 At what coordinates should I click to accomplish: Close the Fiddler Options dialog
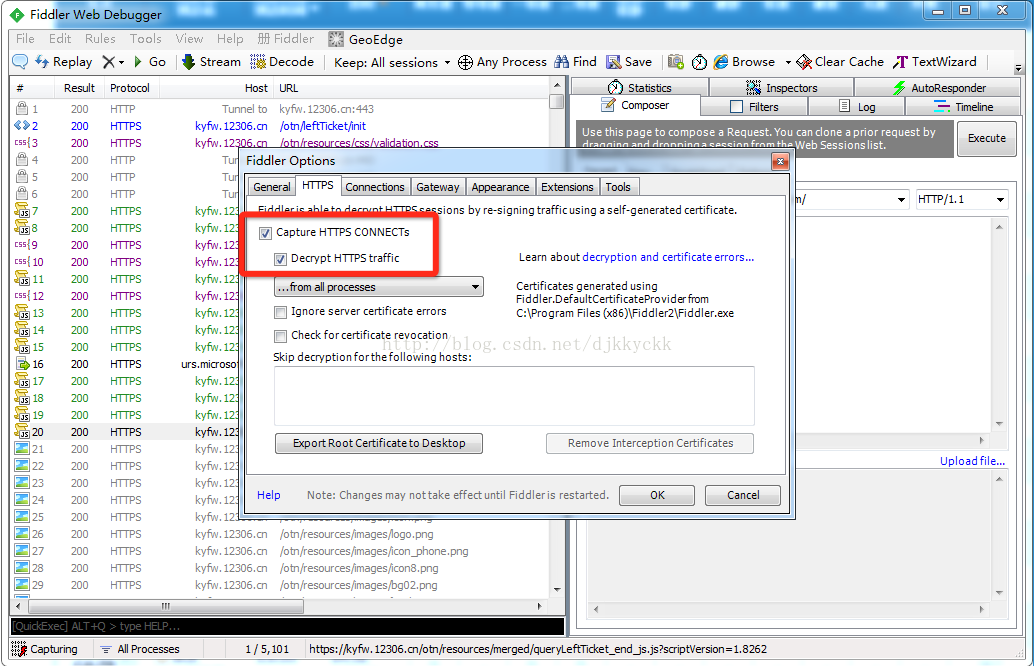[779, 161]
